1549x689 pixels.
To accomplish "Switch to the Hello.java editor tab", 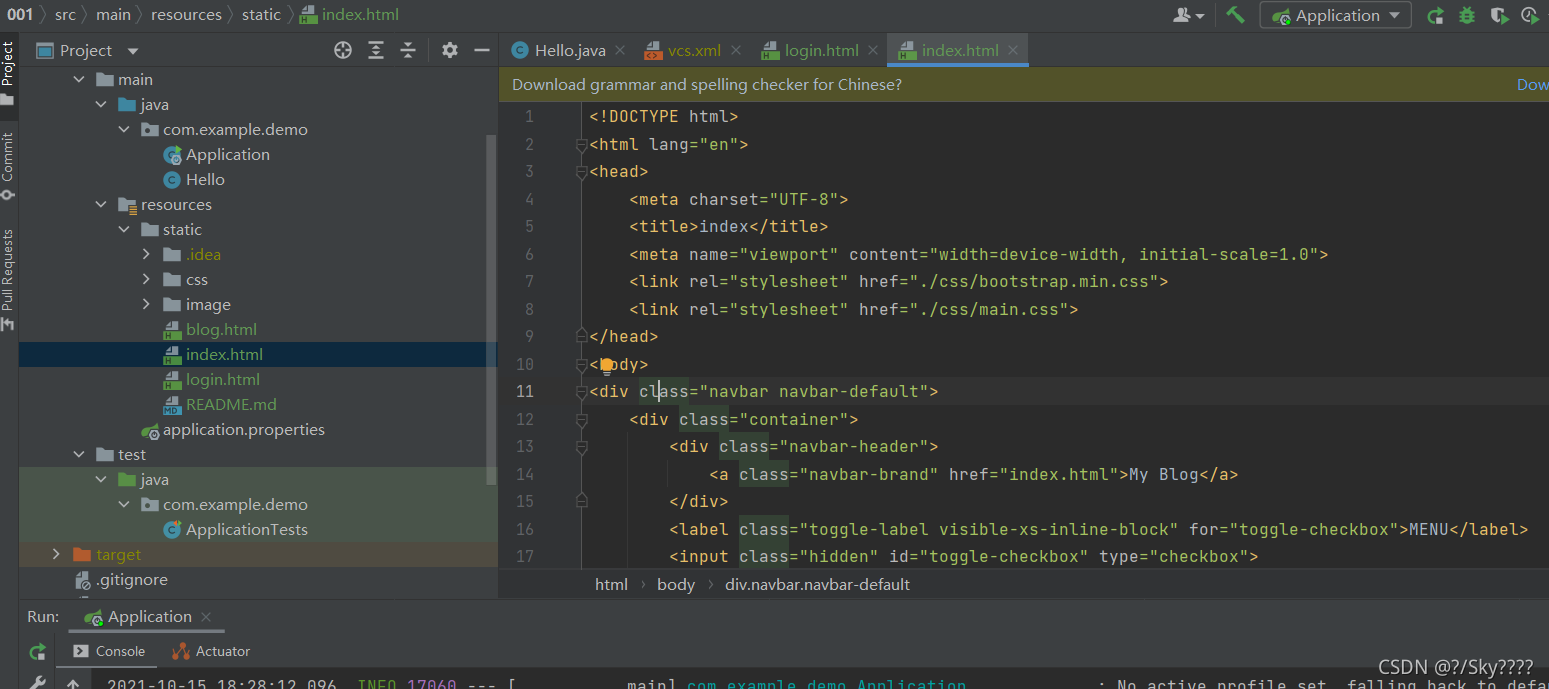I will coord(570,50).
